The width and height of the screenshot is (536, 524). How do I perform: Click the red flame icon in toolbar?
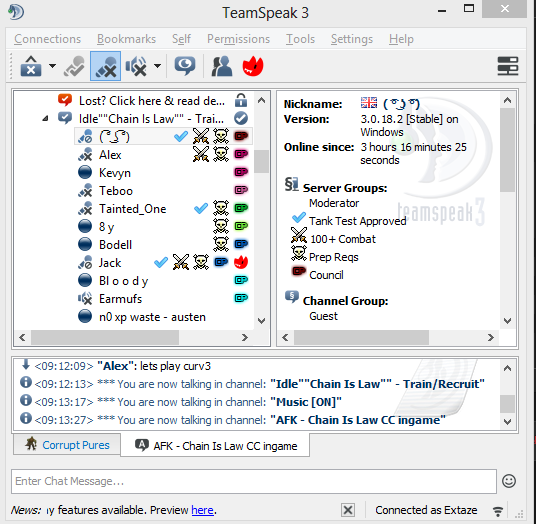pos(253,66)
